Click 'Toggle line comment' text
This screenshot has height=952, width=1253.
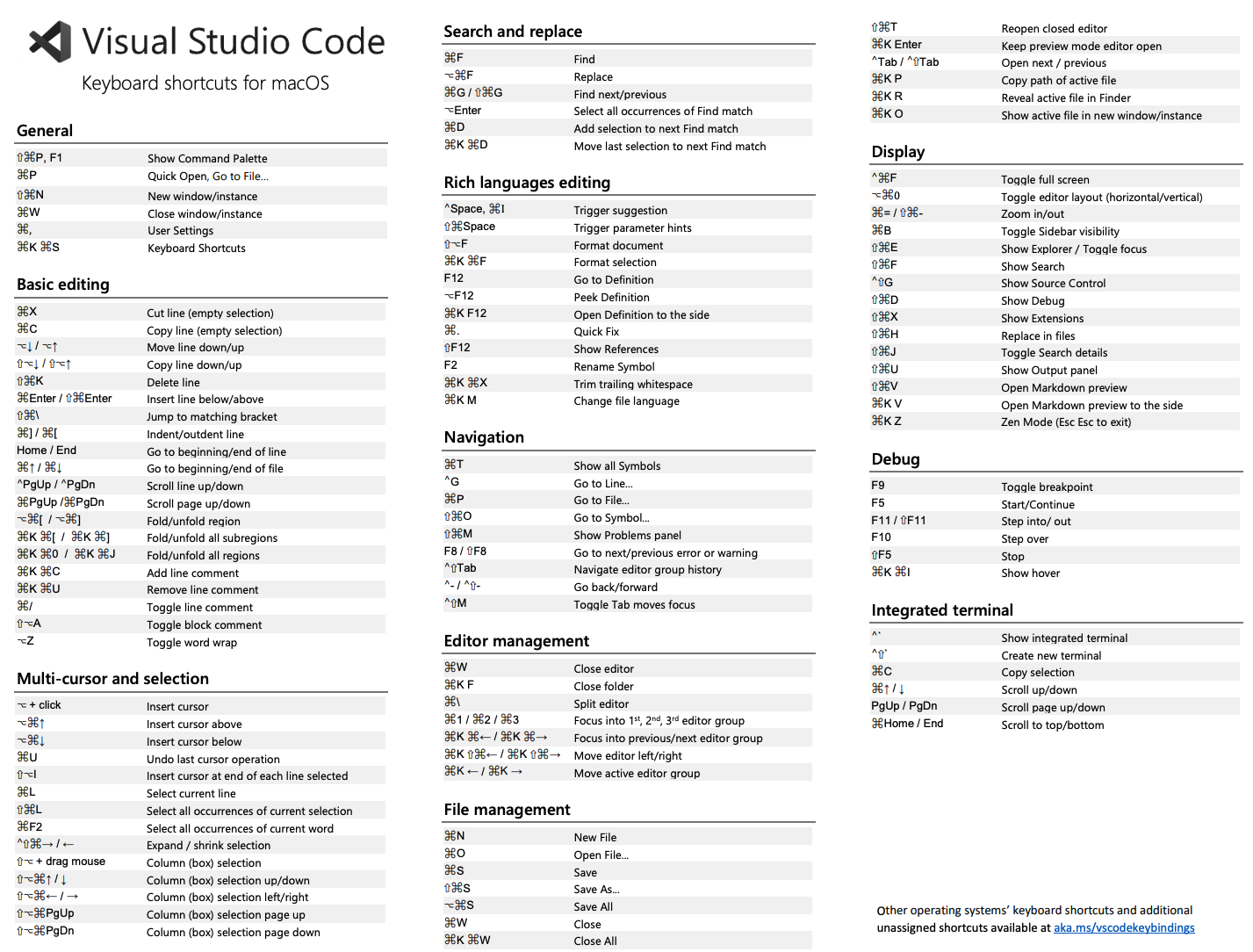coord(199,608)
